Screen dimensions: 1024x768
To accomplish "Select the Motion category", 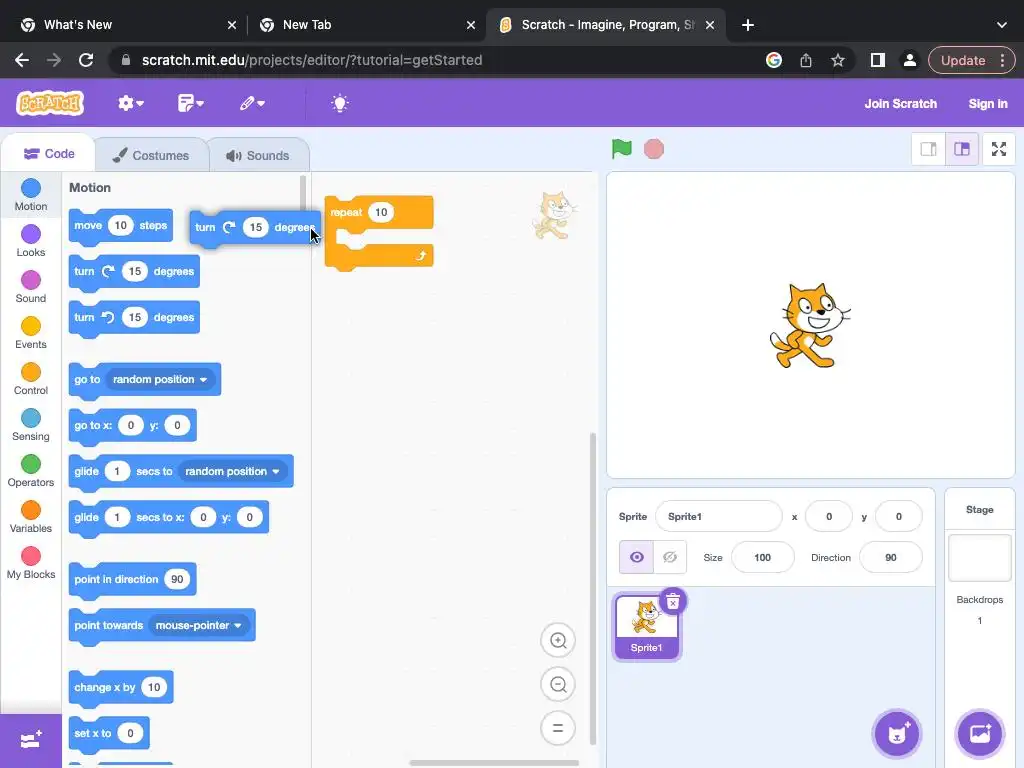I will coord(31,195).
